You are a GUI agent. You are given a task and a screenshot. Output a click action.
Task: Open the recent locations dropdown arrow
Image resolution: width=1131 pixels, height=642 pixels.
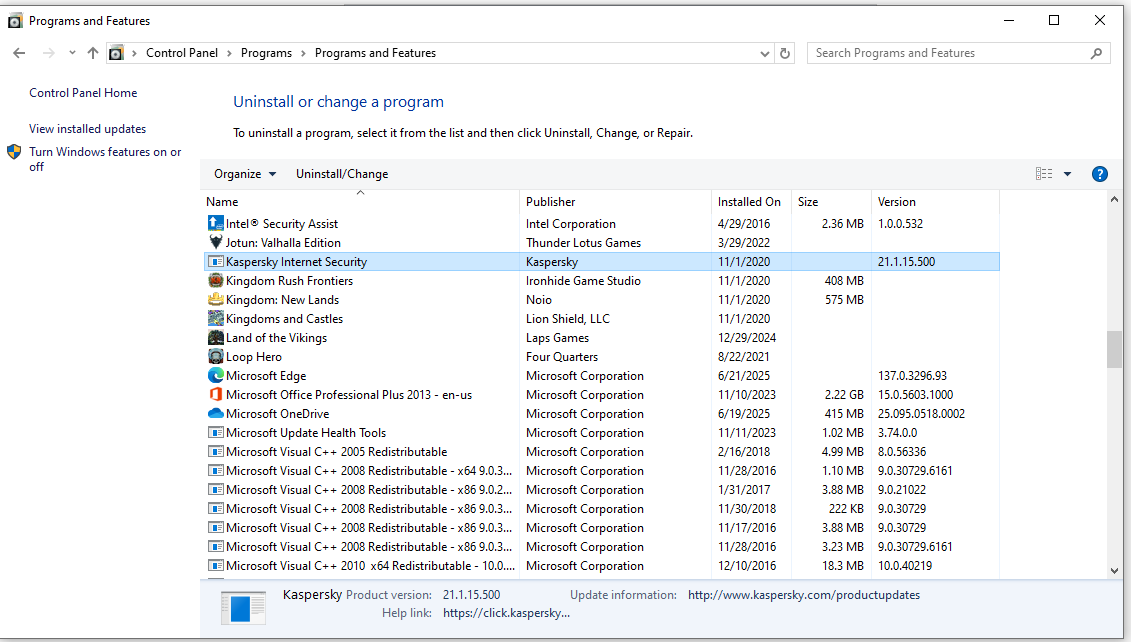click(x=72, y=53)
